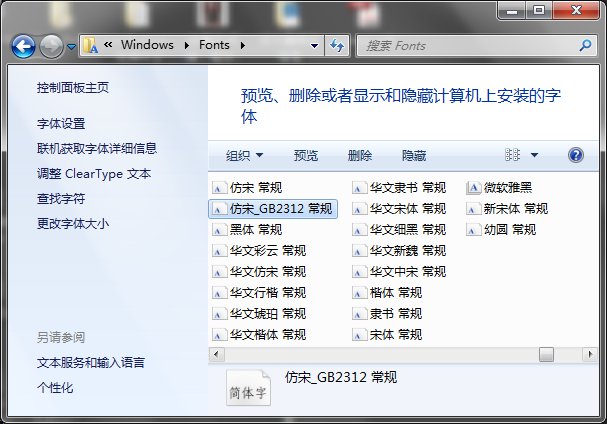Select font icon for 楷体 常规
Viewport: 607px width, 424px height.
(x=359, y=293)
